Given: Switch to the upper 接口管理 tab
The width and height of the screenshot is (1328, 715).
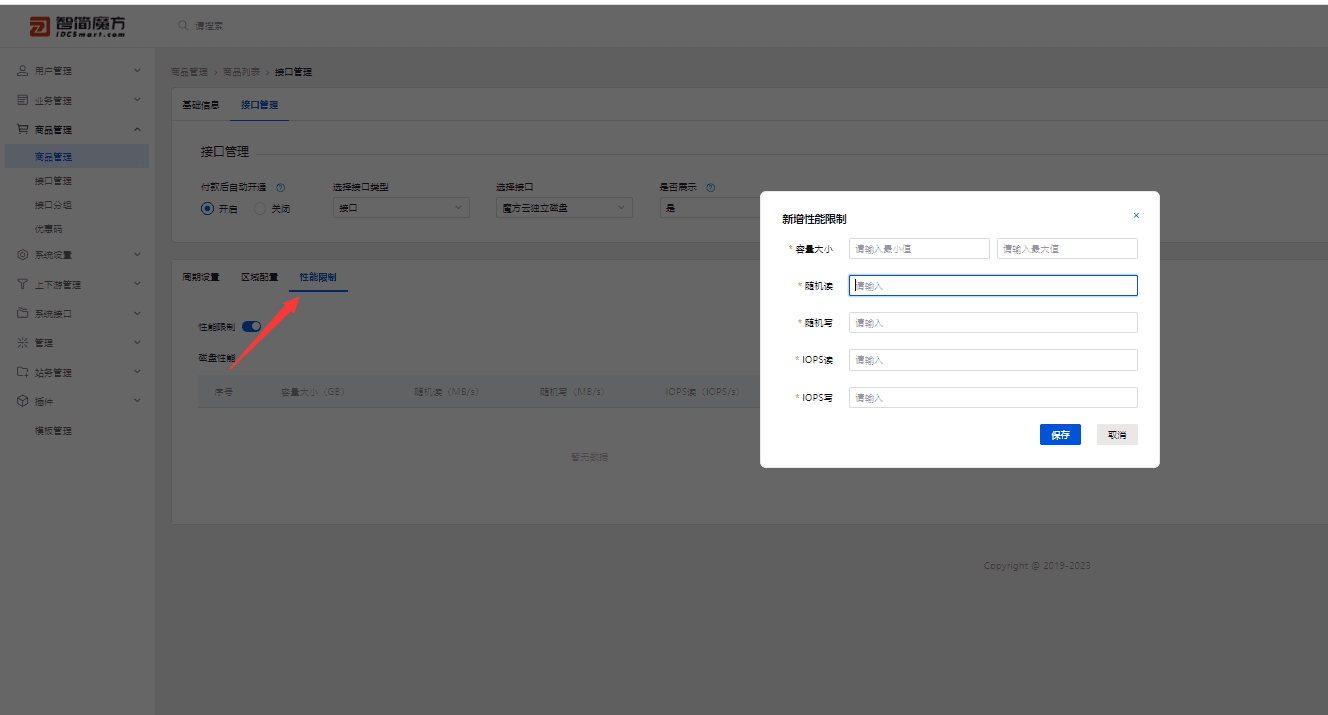Looking at the screenshot, I should tap(259, 104).
